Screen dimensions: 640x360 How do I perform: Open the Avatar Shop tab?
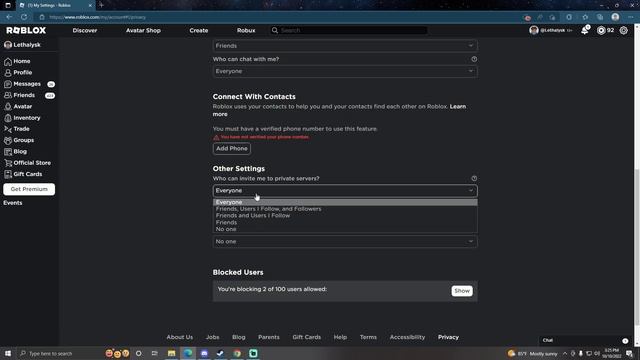(x=143, y=31)
